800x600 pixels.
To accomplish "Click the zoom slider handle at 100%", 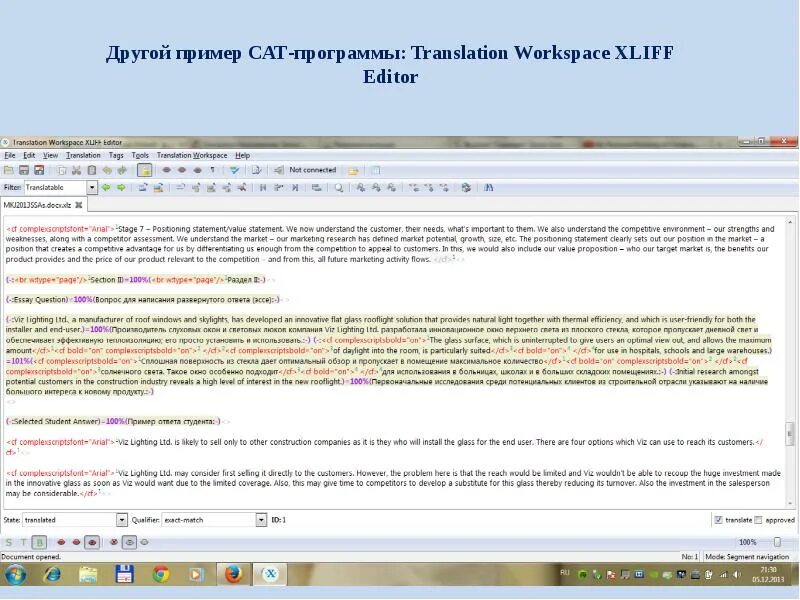I will [777, 542].
